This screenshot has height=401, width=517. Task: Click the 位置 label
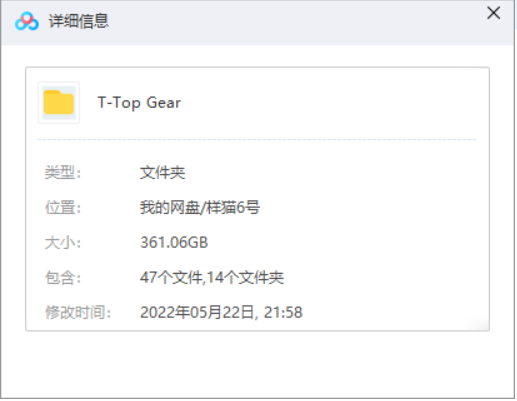63,207
